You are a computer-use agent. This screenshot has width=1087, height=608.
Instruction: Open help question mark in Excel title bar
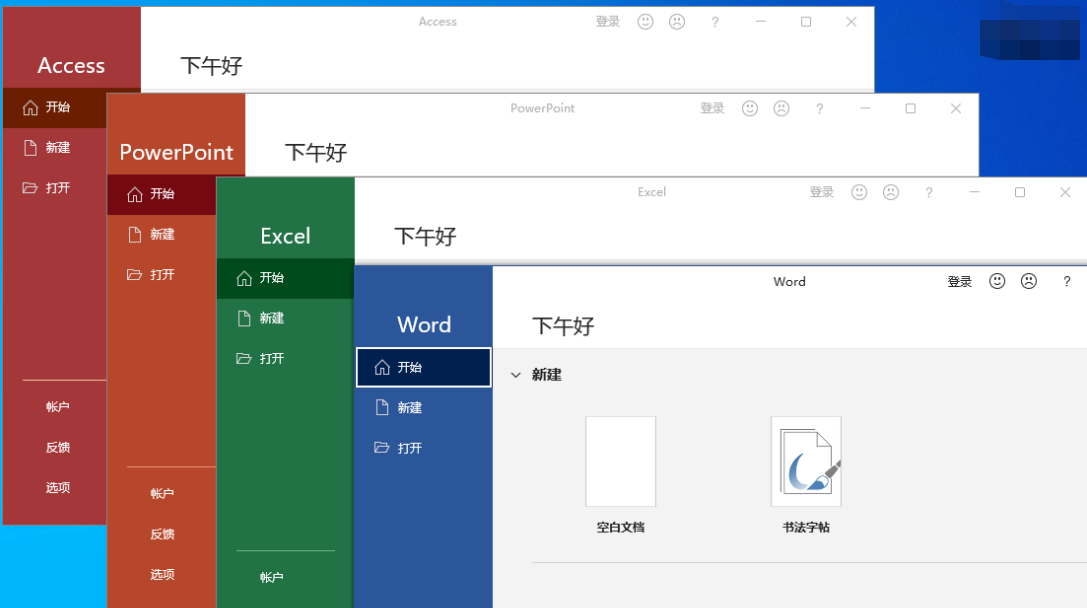click(x=929, y=192)
